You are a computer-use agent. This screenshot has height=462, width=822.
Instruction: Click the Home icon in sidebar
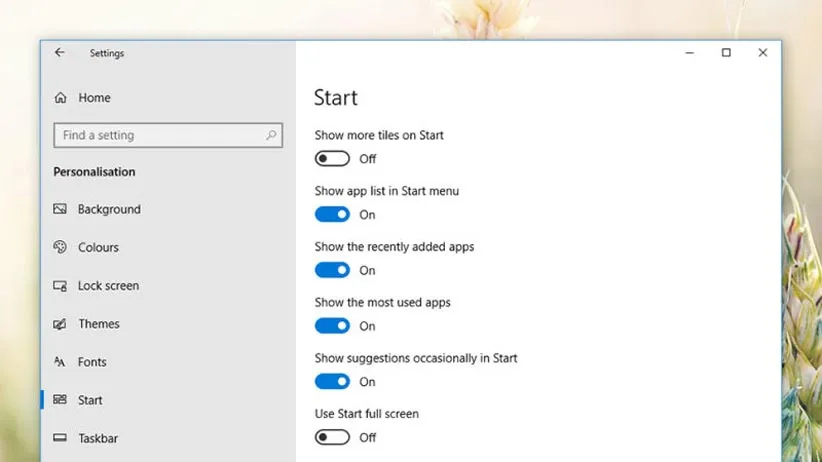[x=60, y=98]
